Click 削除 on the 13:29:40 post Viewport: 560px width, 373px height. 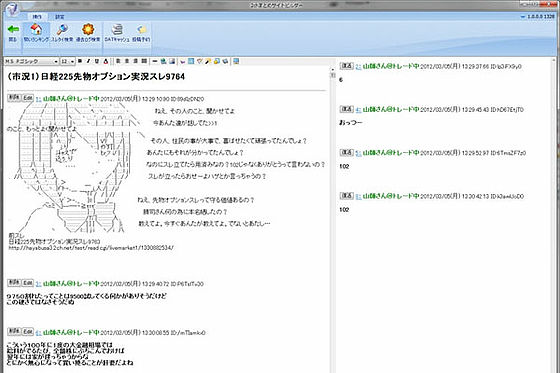tap(14, 282)
